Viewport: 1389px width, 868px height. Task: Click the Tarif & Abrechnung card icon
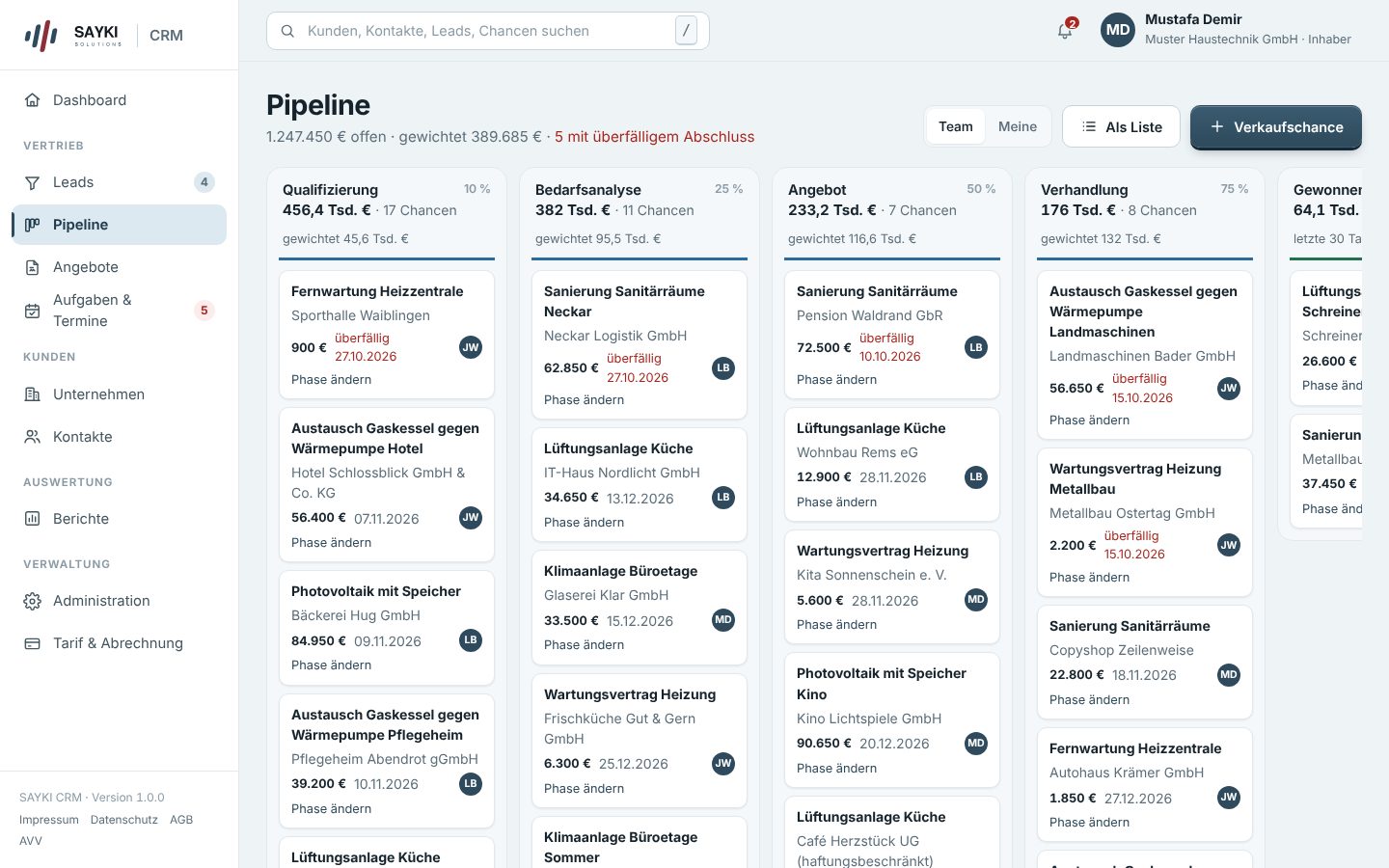[33, 643]
